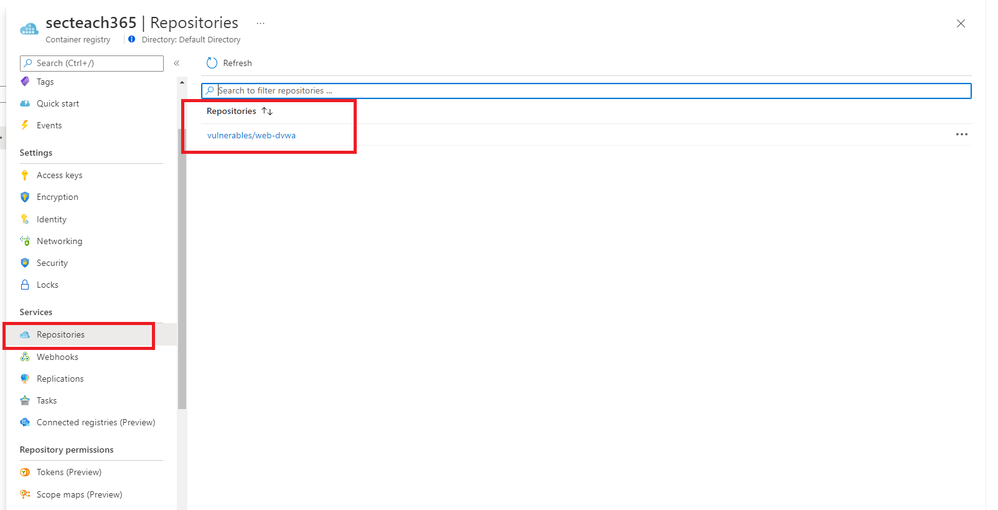Select Connected registries (Preview)

96,422
